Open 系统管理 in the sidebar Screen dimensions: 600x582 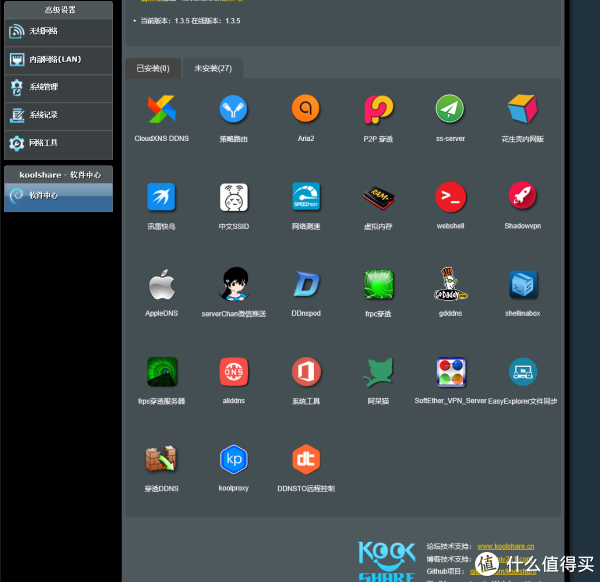click(57, 87)
